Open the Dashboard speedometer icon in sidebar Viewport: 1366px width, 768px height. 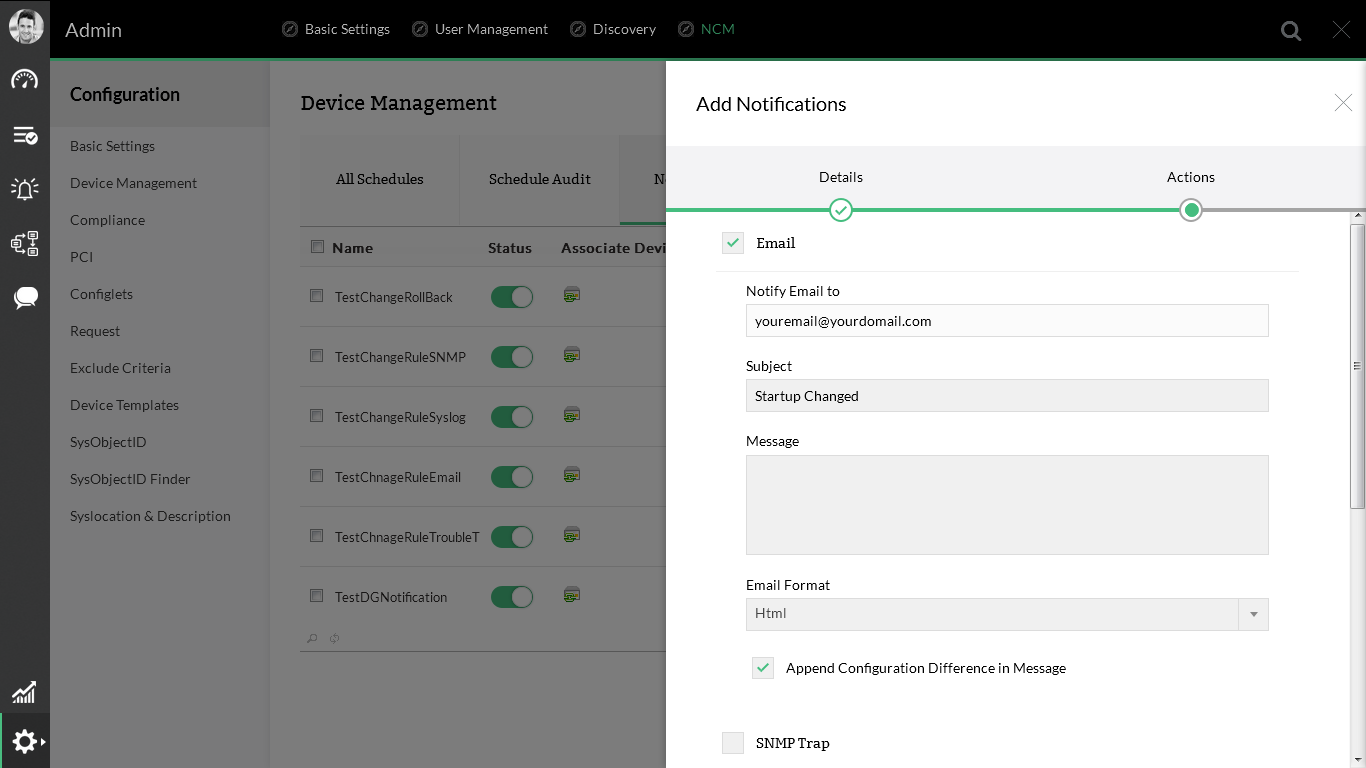[x=25, y=80]
